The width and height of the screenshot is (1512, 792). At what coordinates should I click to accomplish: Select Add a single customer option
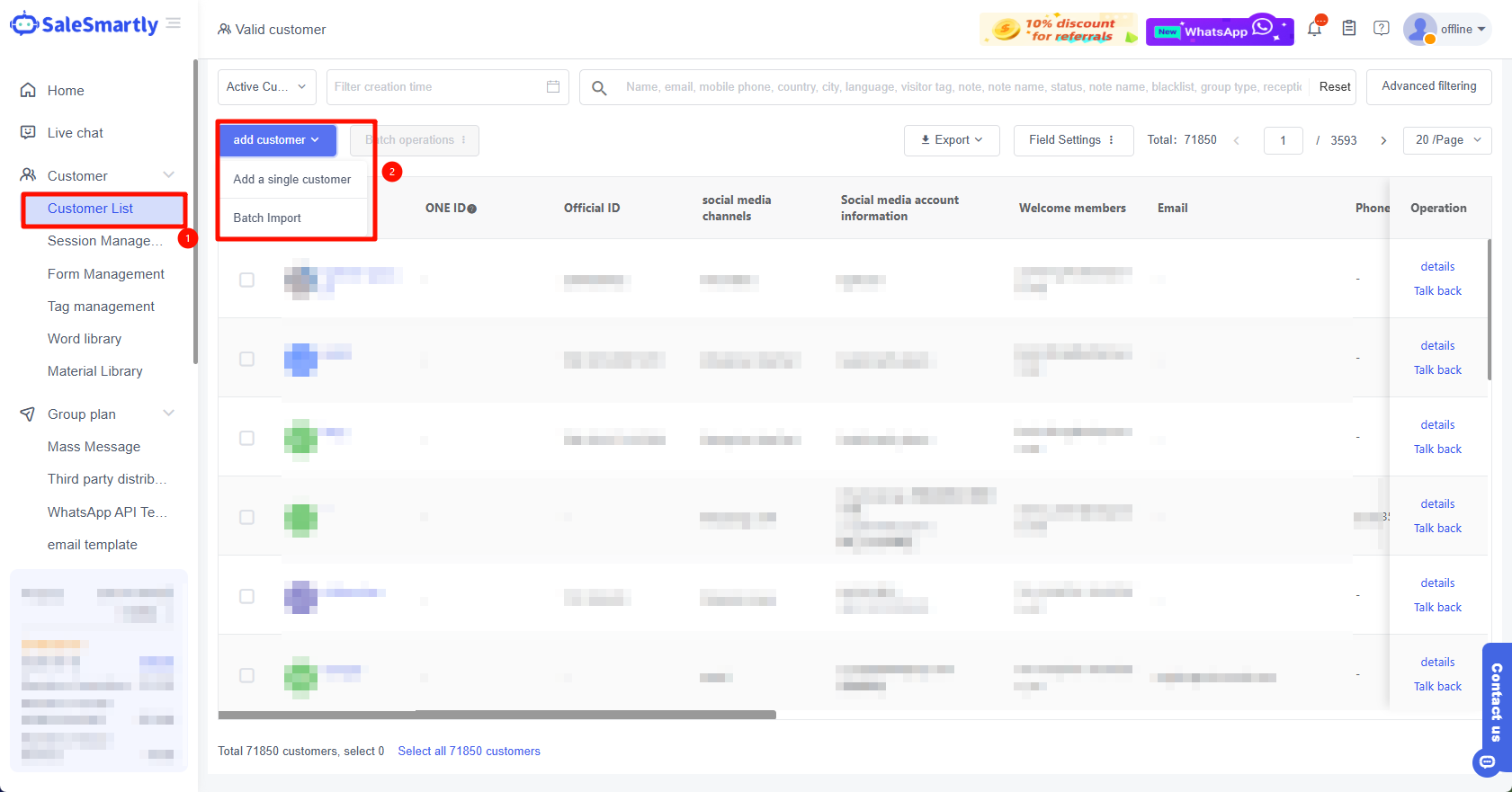click(291, 180)
